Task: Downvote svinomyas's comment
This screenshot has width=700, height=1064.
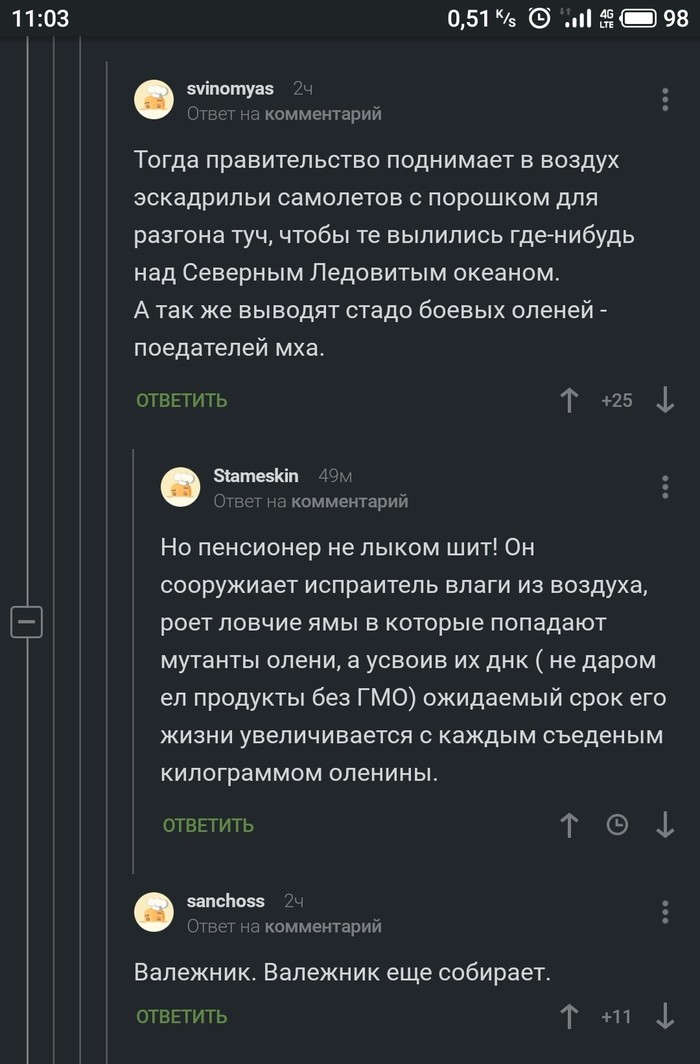Action: (665, 401)
